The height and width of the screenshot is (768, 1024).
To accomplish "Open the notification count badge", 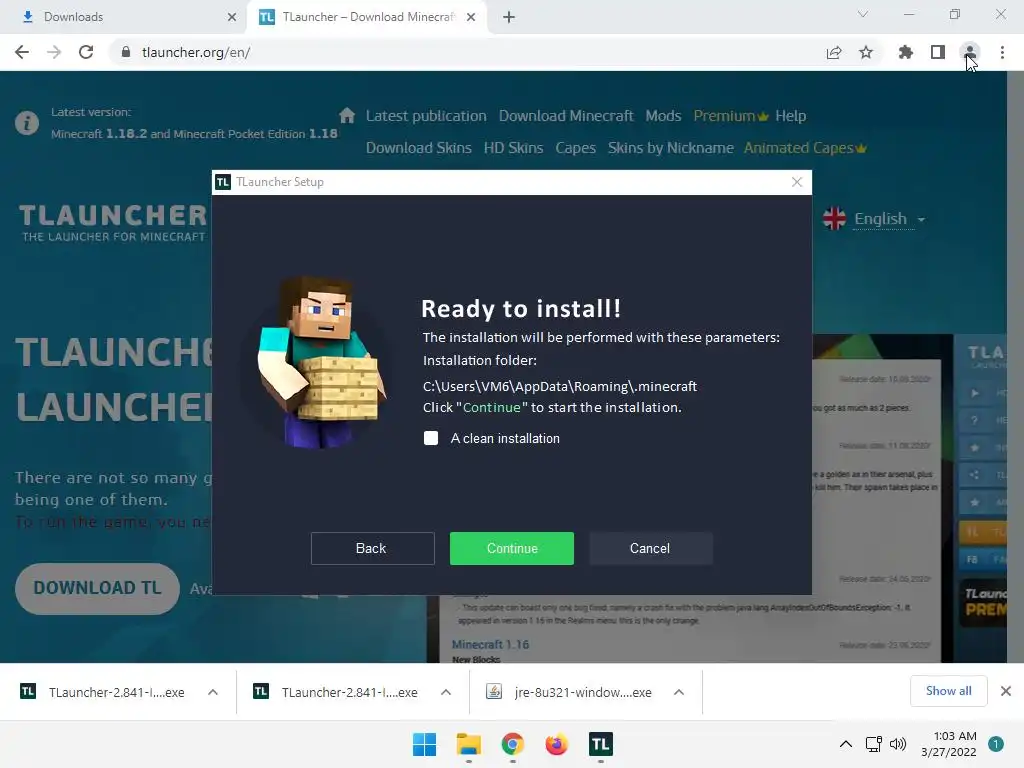I will [996, 744].
